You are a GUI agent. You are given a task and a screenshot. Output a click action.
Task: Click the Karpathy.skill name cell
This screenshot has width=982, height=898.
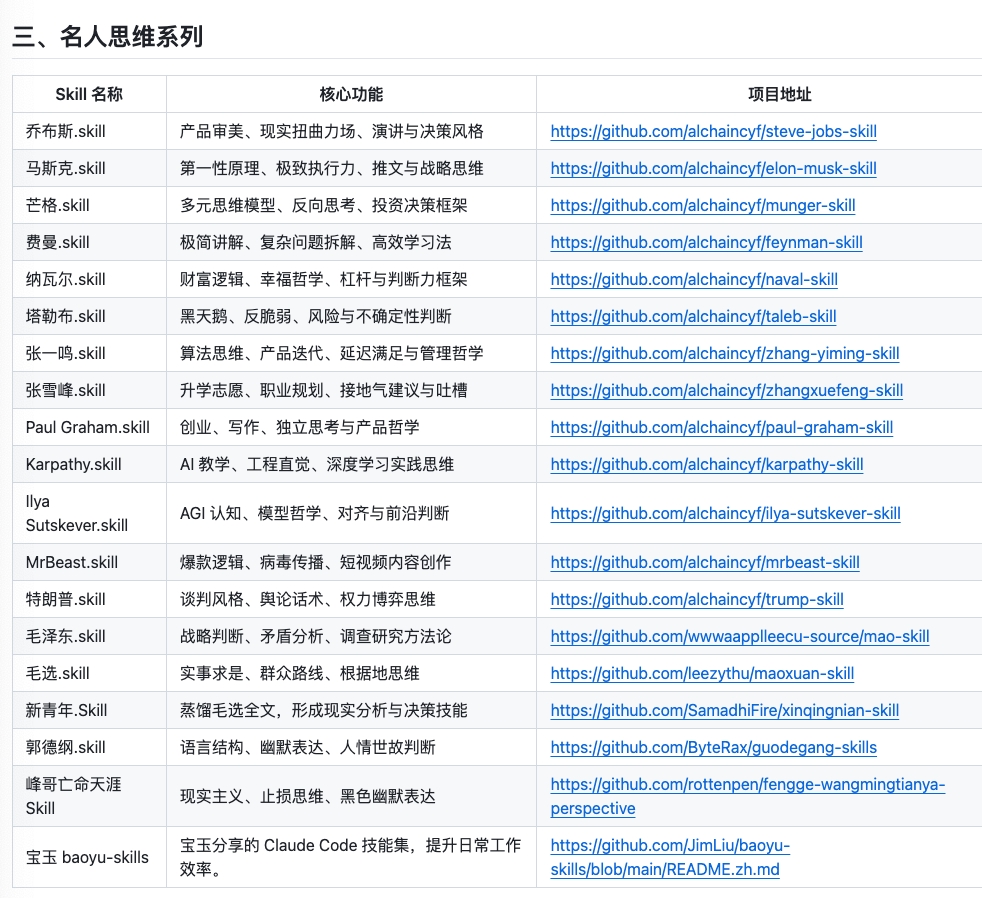tap(89, 464)
